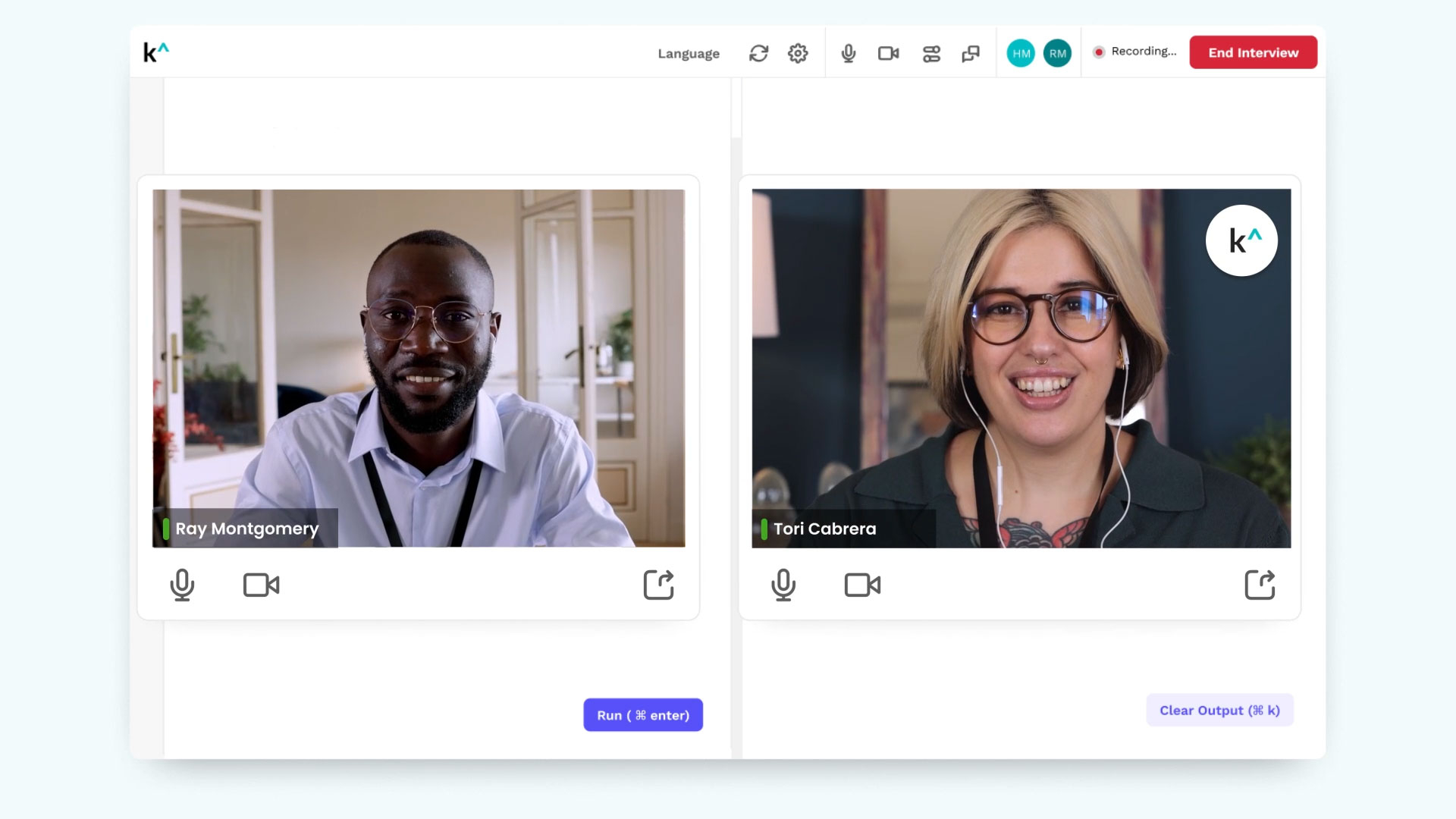Pop out Ray Montgomery's video panel
Viewport: 1456px width, 819px height.
pos(658,585)
